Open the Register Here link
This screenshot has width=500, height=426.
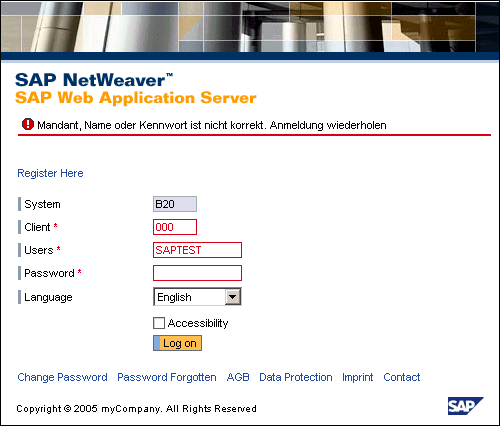50,173
